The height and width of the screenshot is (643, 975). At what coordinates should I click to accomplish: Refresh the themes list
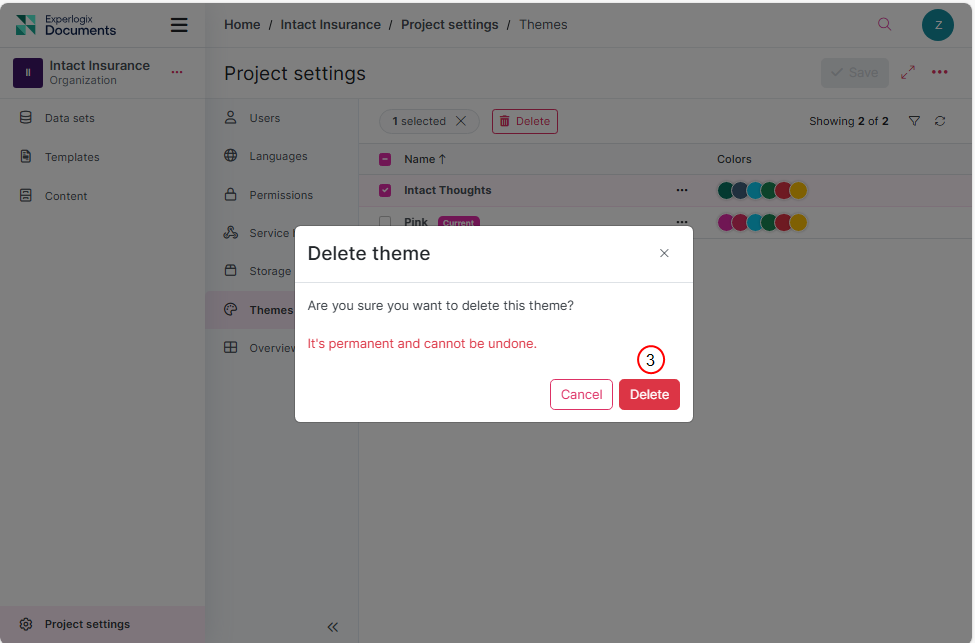[940, 121]
